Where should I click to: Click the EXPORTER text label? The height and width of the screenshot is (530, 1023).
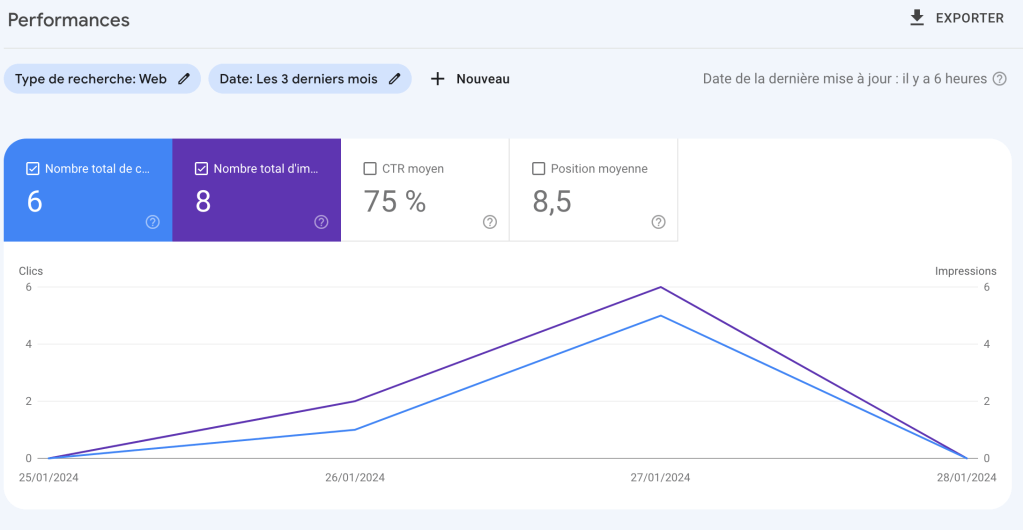[969, 18]
